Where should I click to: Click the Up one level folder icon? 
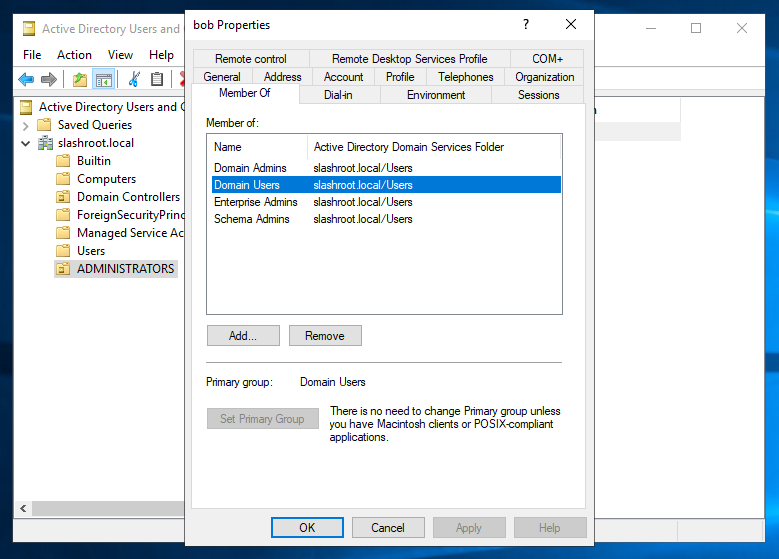(x=80, y=80)
